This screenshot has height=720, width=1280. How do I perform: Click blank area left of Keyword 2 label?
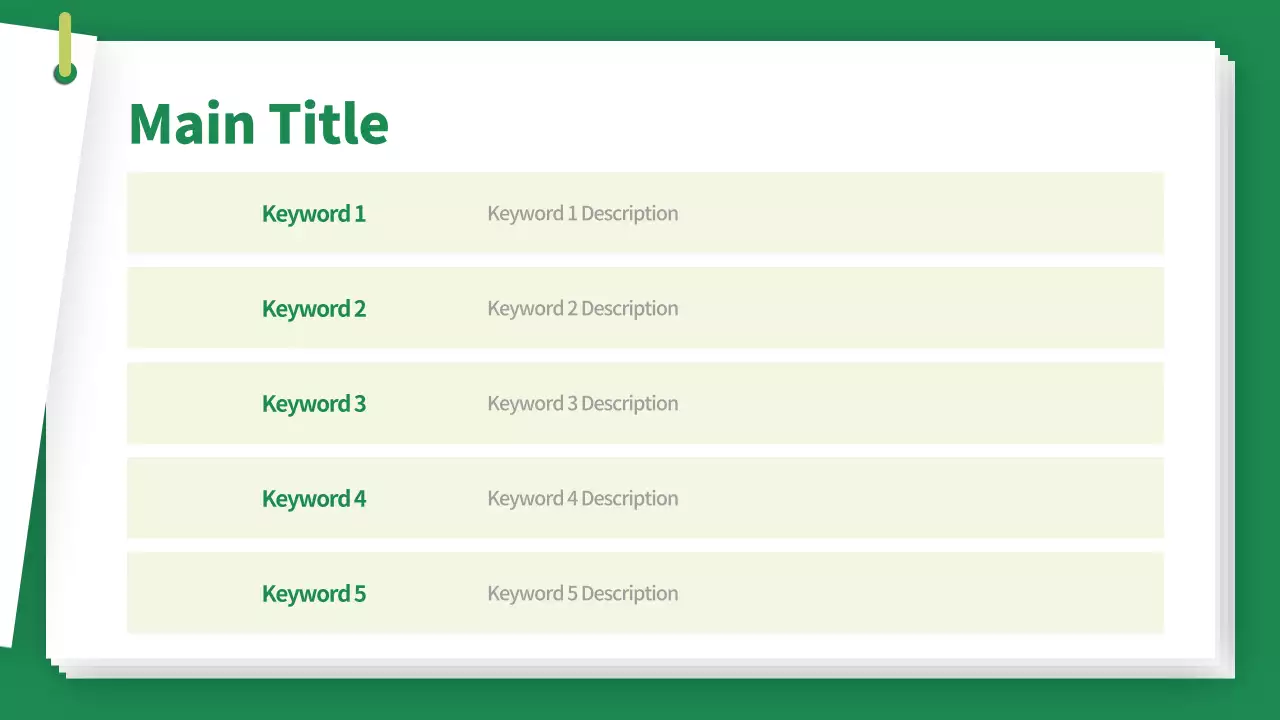tap(190, 308)
